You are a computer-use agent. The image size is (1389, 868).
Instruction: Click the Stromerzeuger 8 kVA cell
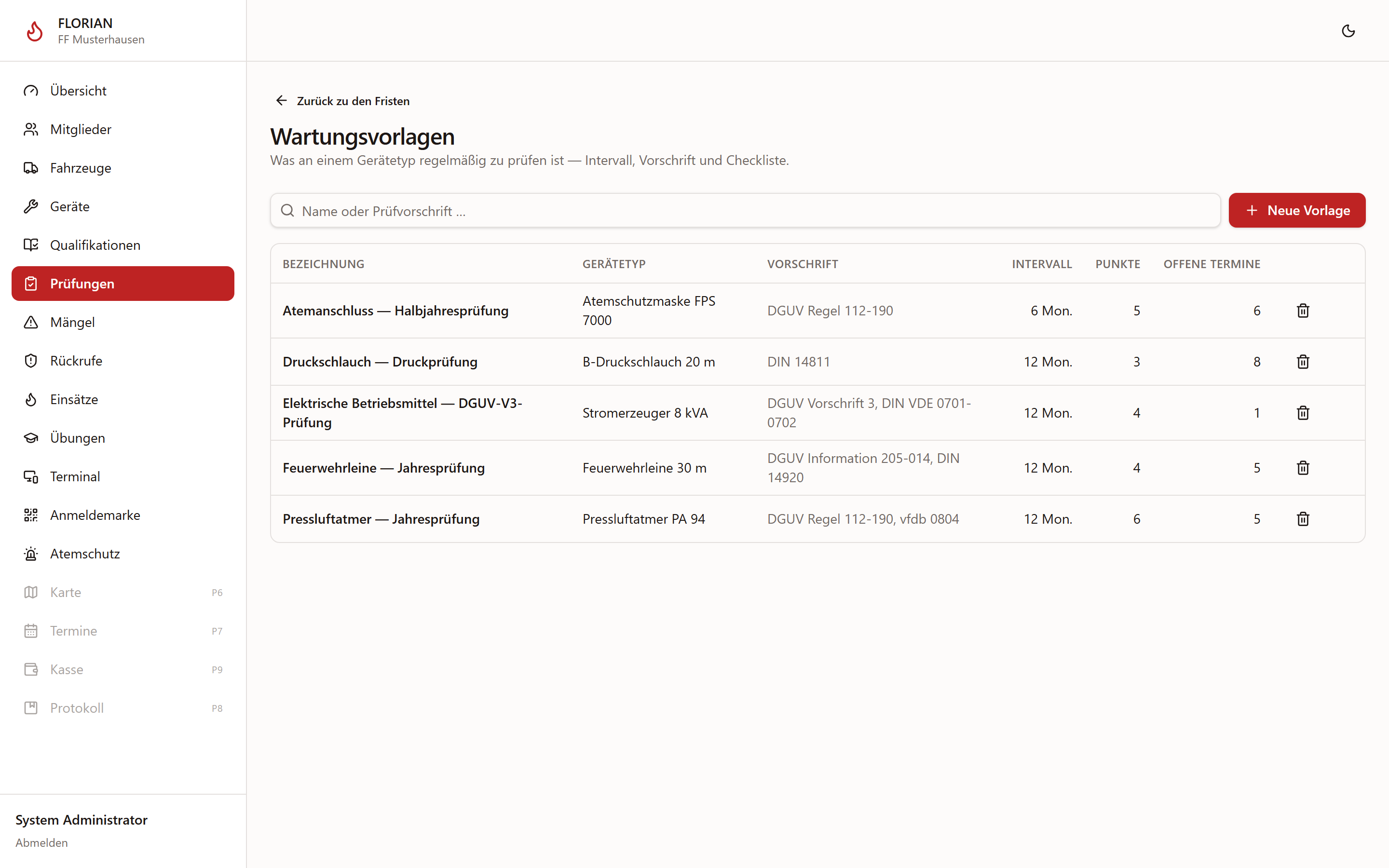[645, 413]
